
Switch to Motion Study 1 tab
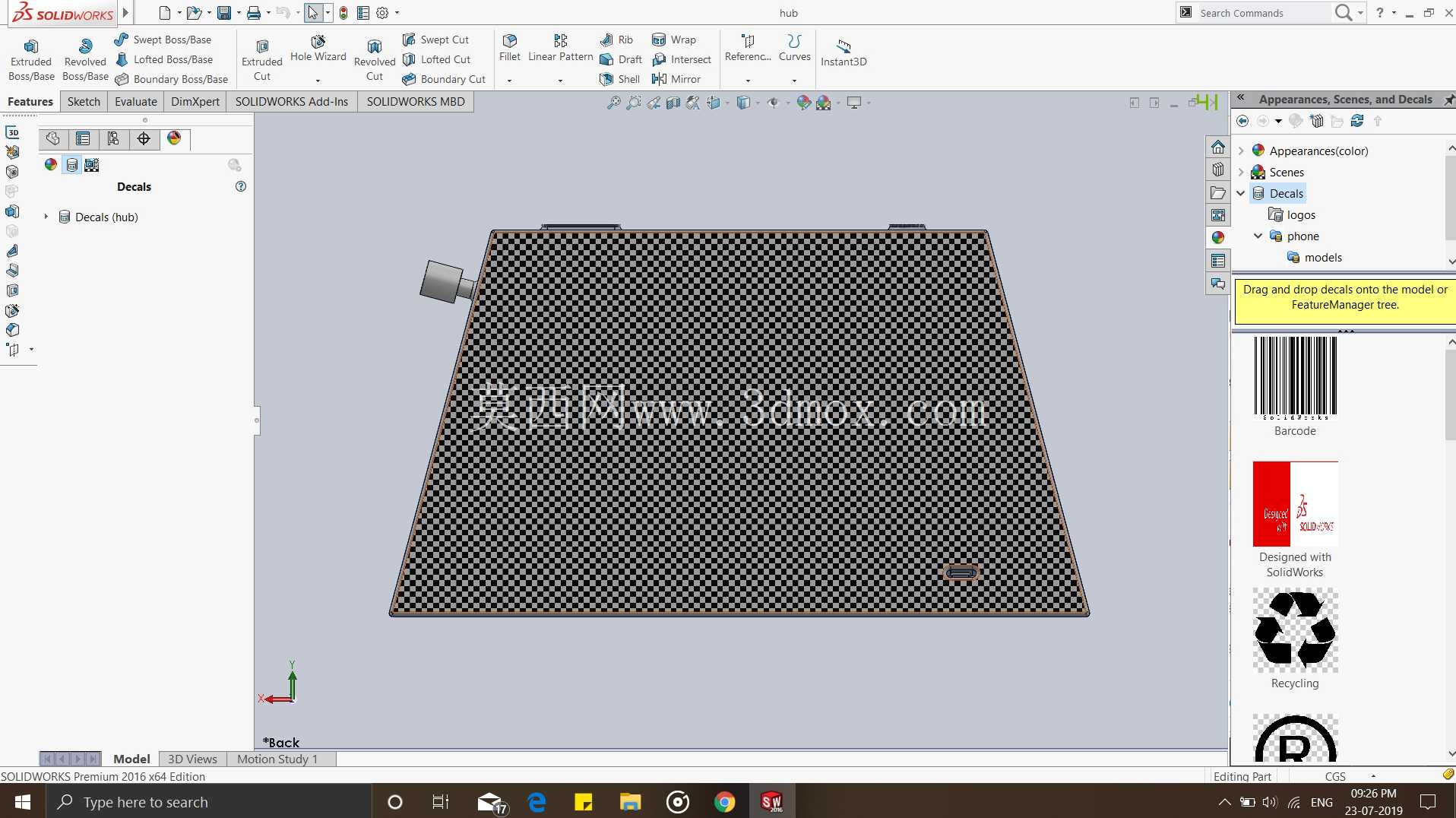(x=277, y=759)
